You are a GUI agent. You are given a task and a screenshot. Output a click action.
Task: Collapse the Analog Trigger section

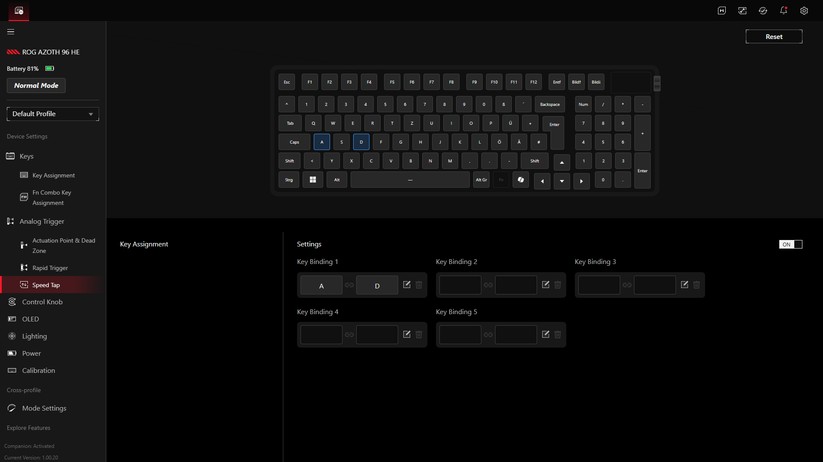click(x=41, y=221)
